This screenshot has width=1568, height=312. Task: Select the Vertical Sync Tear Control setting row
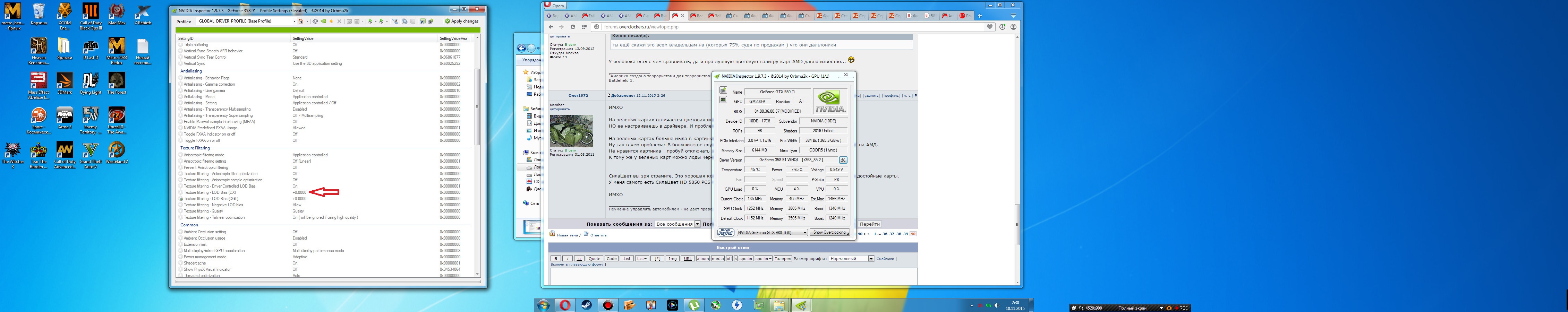(x=324, y=57)
